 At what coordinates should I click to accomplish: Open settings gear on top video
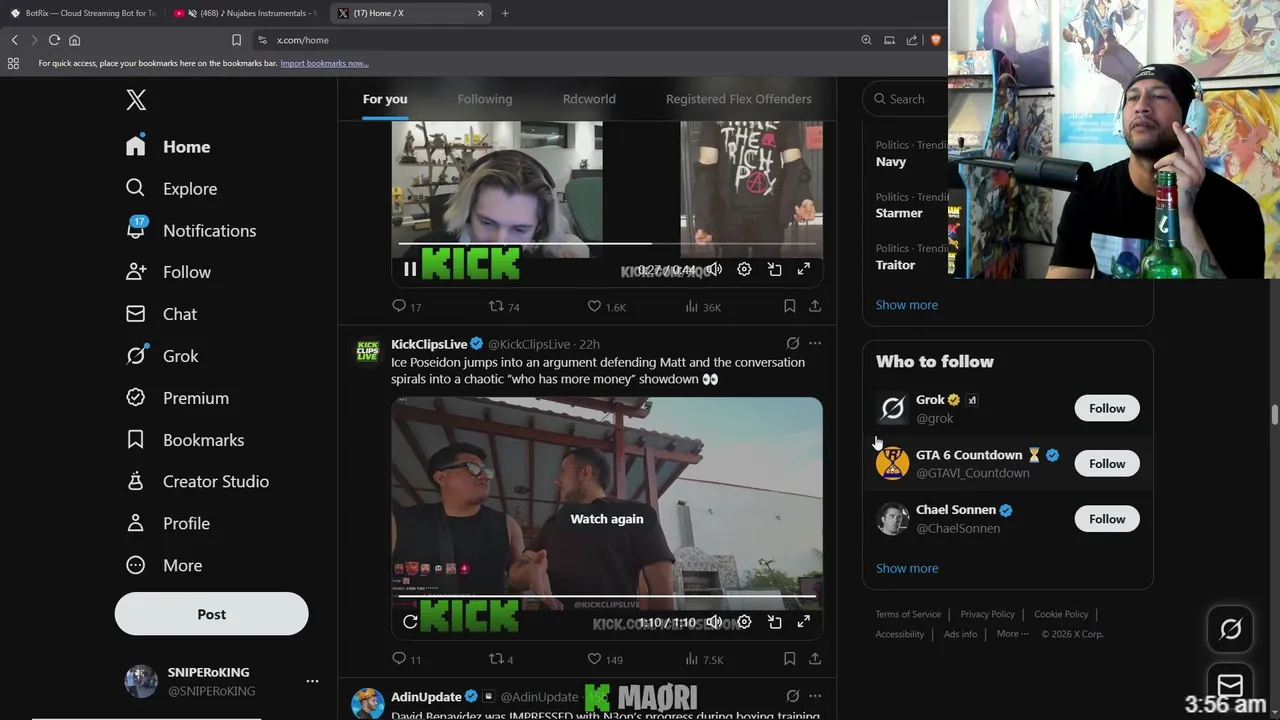tap(744, 269)
